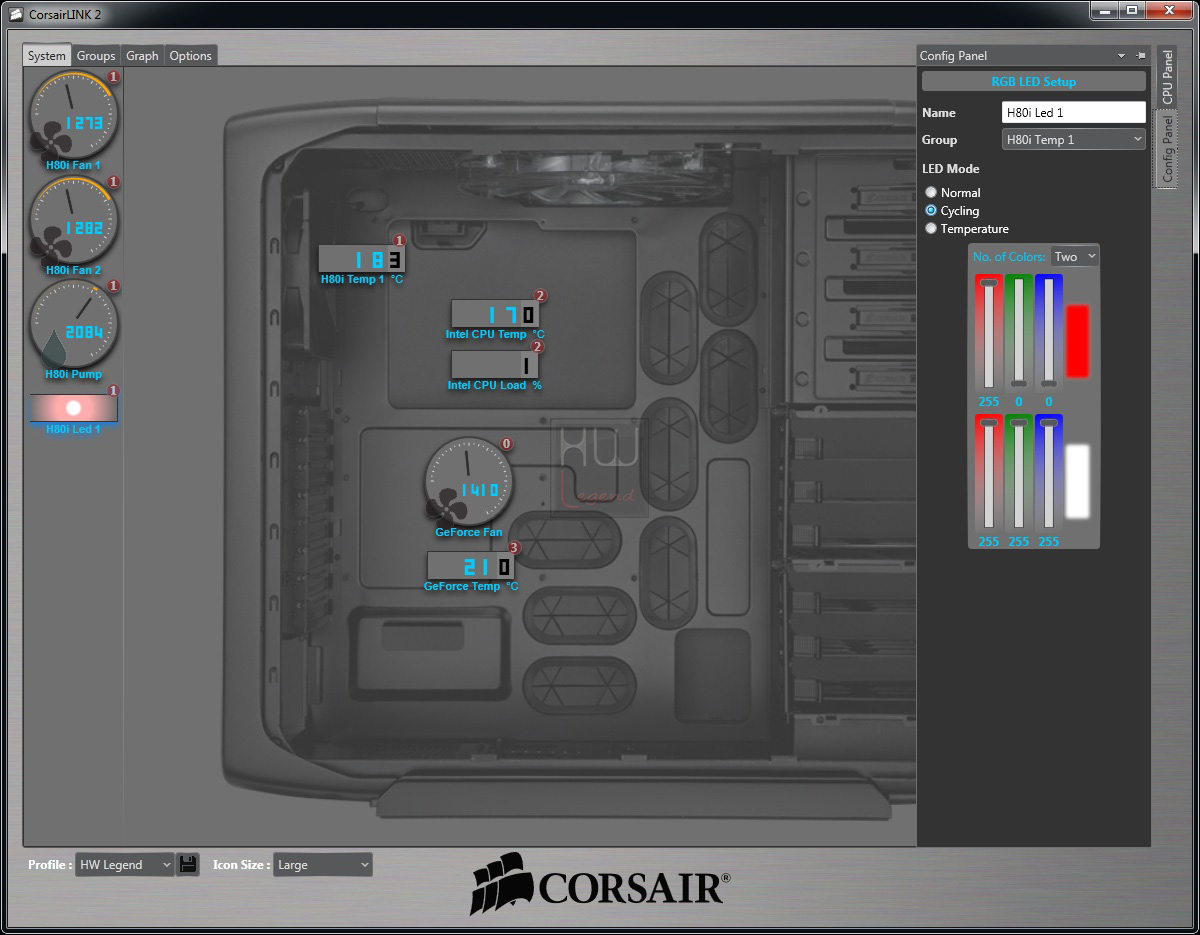1200x935 pixels.
Task: Click the Profile : label
Action: (50, 865)
